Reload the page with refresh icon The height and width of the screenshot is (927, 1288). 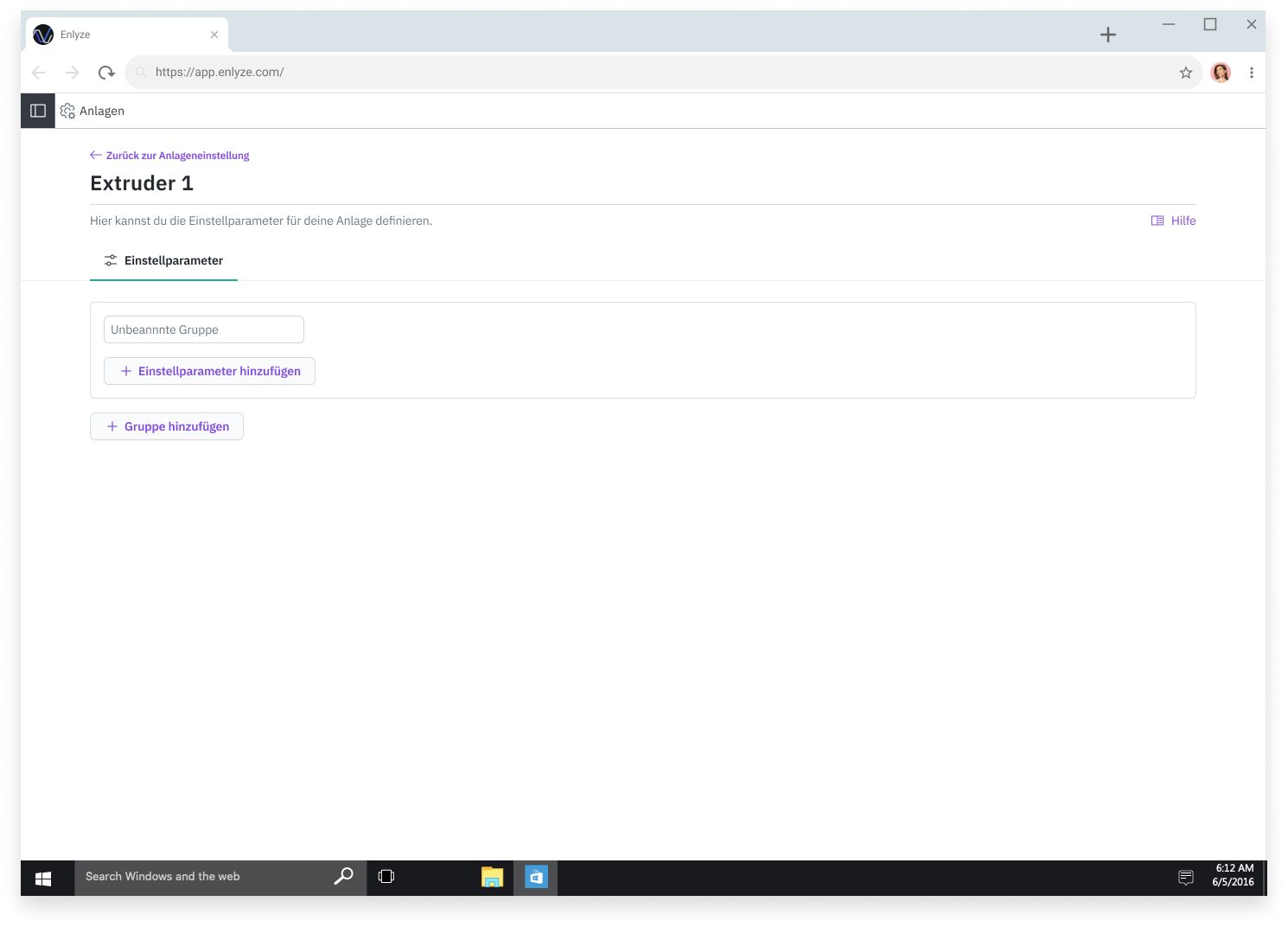pyautogui.click(x=106, y=73)
